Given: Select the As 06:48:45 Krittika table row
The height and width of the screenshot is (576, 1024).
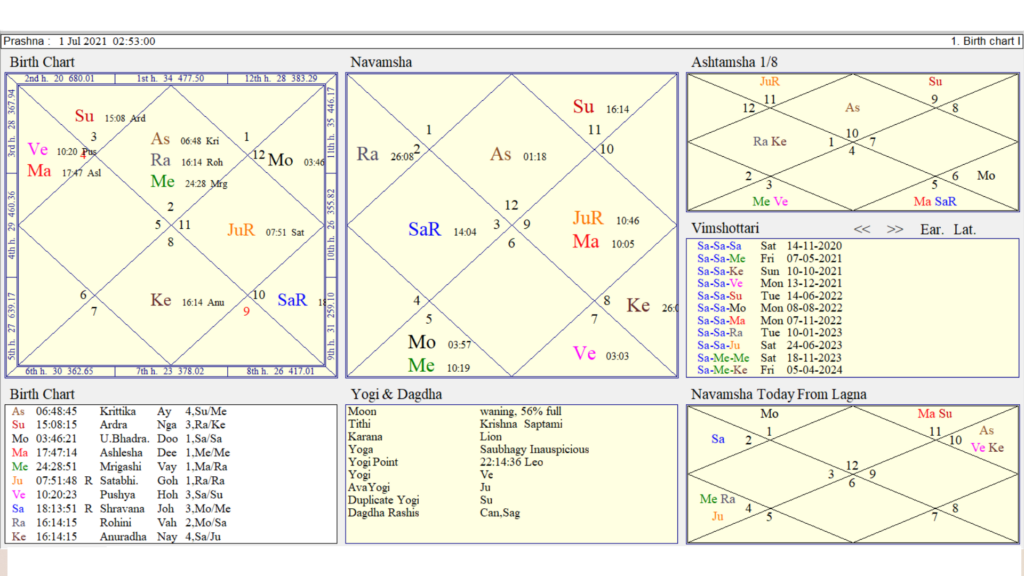Looking at the screenshot, I should [120, 411].
